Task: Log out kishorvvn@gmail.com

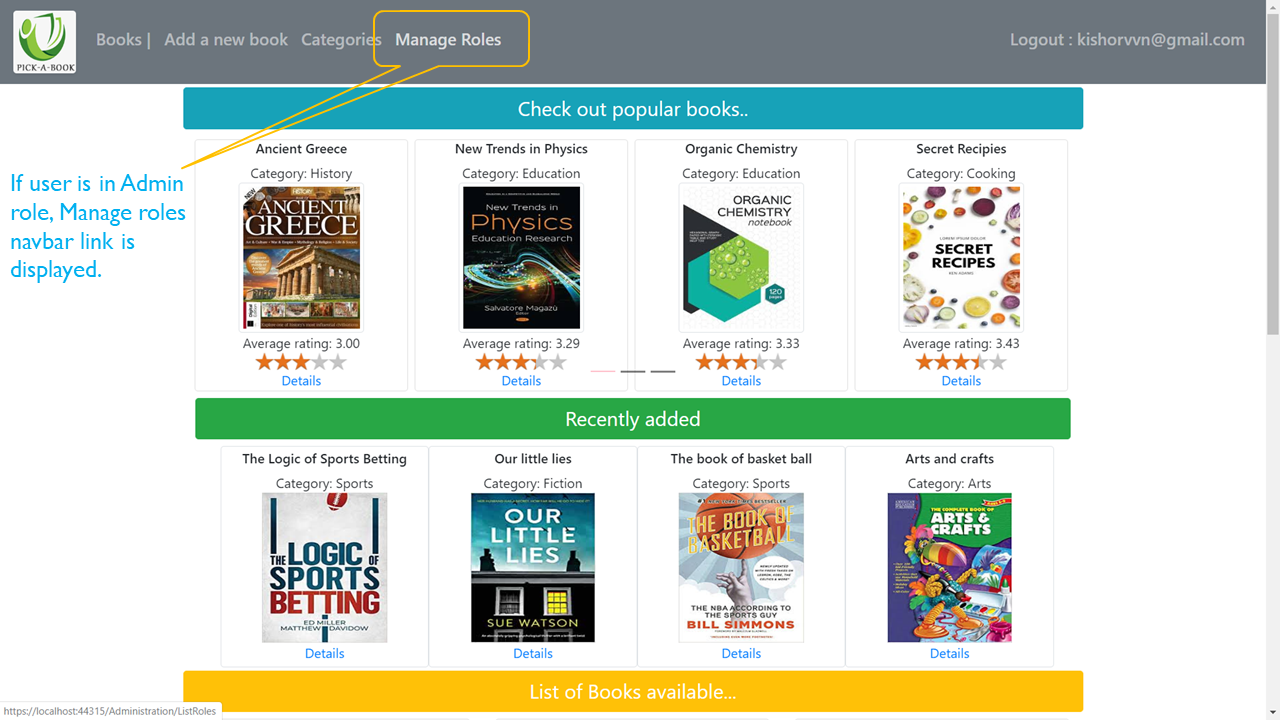Action: pyautogui.click(x=1127, y=40)
